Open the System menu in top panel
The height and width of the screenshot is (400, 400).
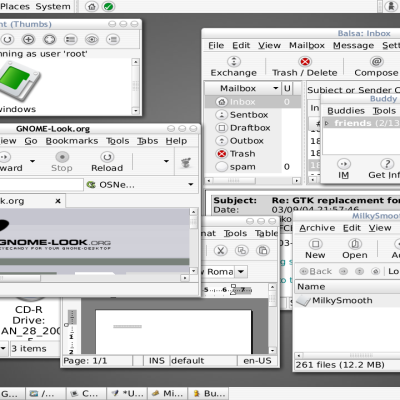pyautogui.click(x=53, y=6)
